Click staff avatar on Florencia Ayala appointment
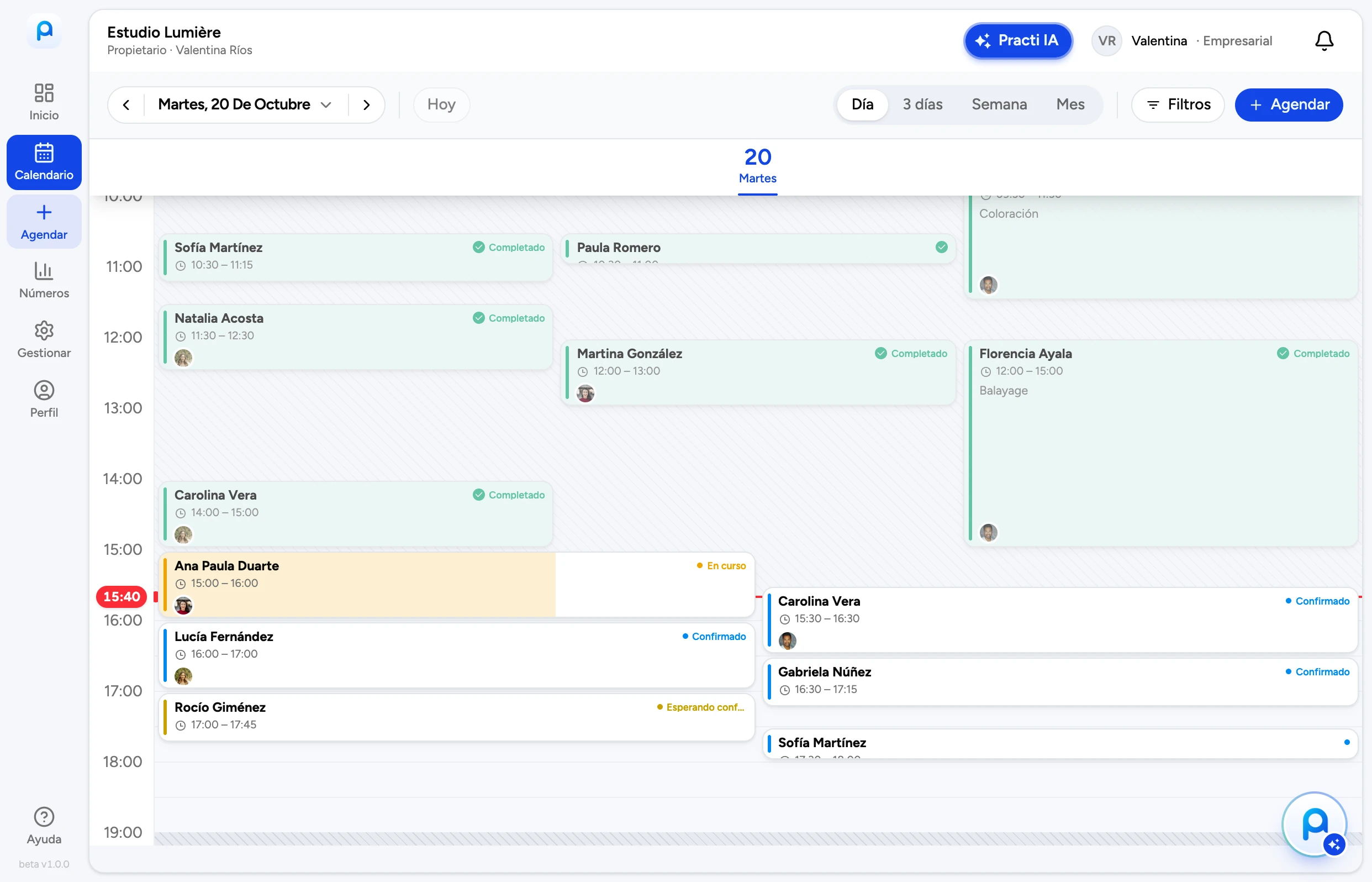 [989, 533]
